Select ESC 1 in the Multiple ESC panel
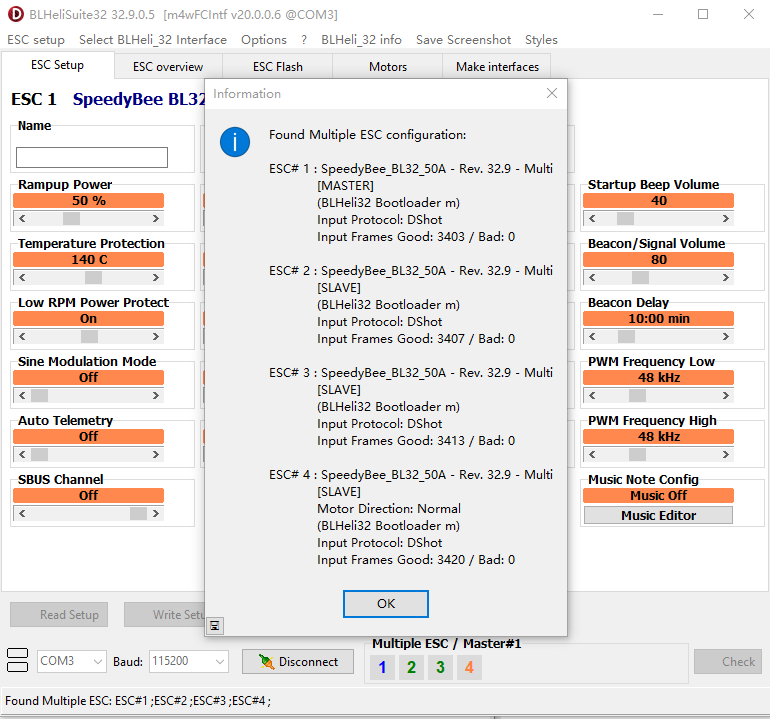The image size is (770, 719). click(383, 667)
